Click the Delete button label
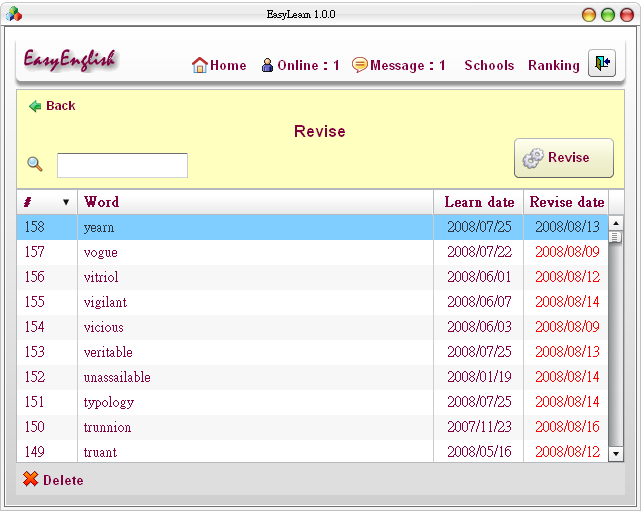 63,480
